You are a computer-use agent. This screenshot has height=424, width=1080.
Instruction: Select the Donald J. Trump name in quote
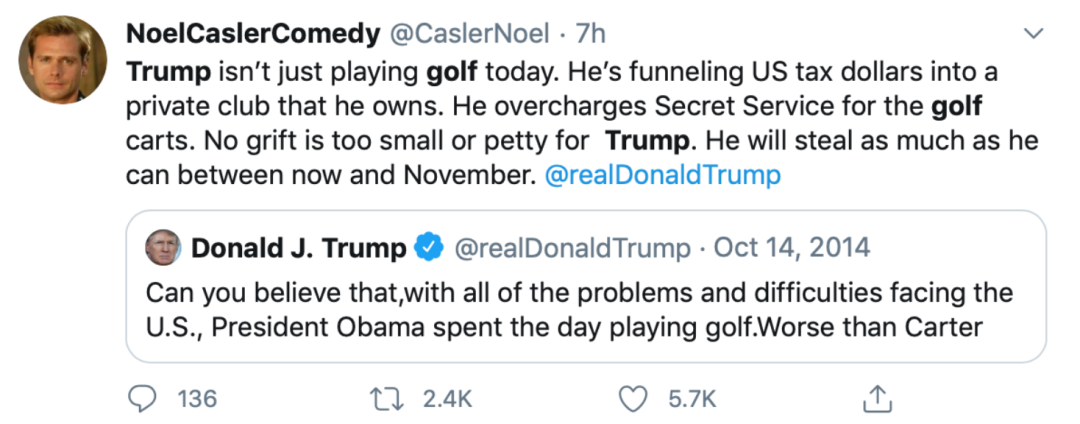[298, 247]
